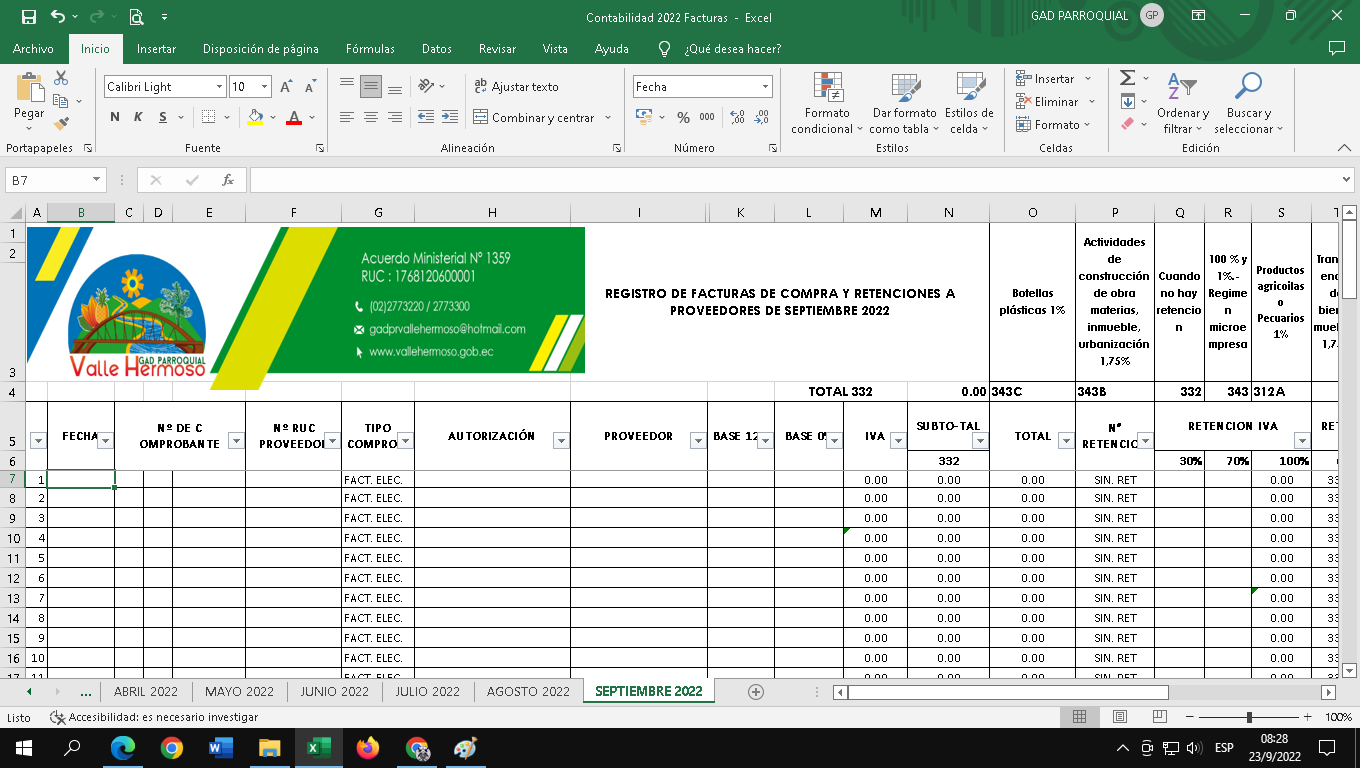
Task: Click the zoom slider in status bar
Action: tap(1249, 717)
